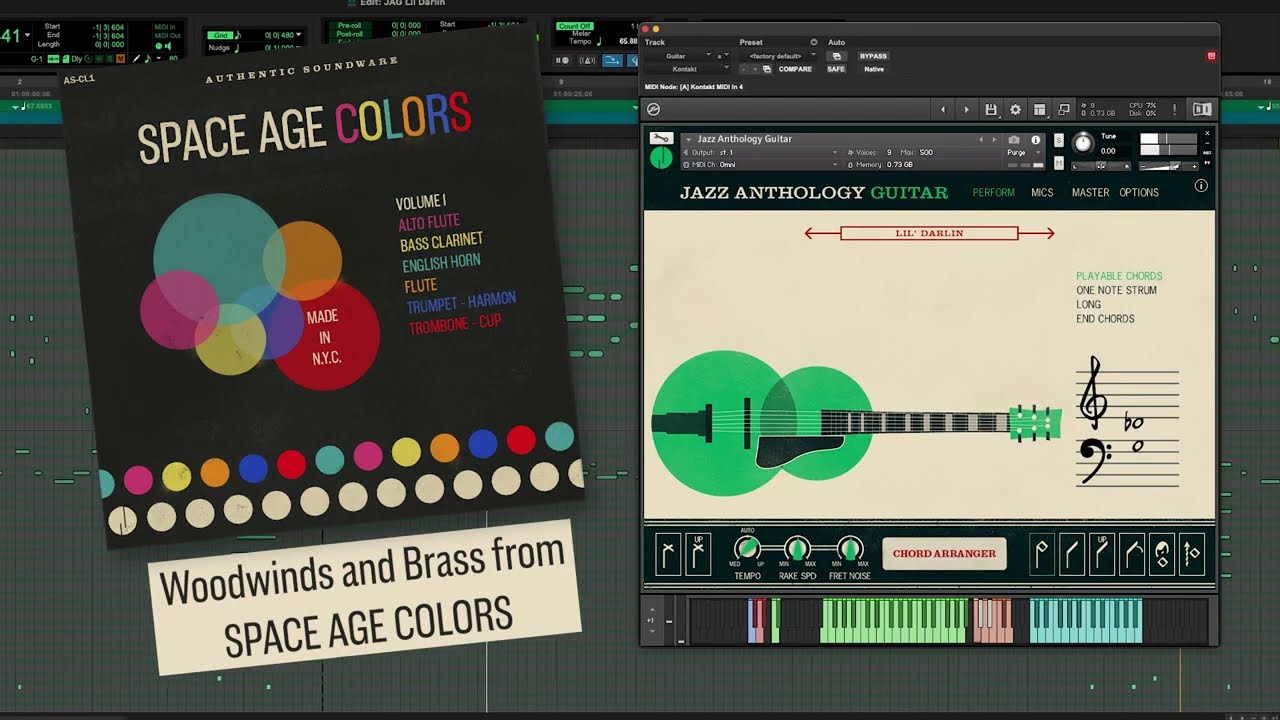Open the CHORD ARRANGER
Image resolution: width=1280 pixels, height=720 pixels.
tap(944, 553)
